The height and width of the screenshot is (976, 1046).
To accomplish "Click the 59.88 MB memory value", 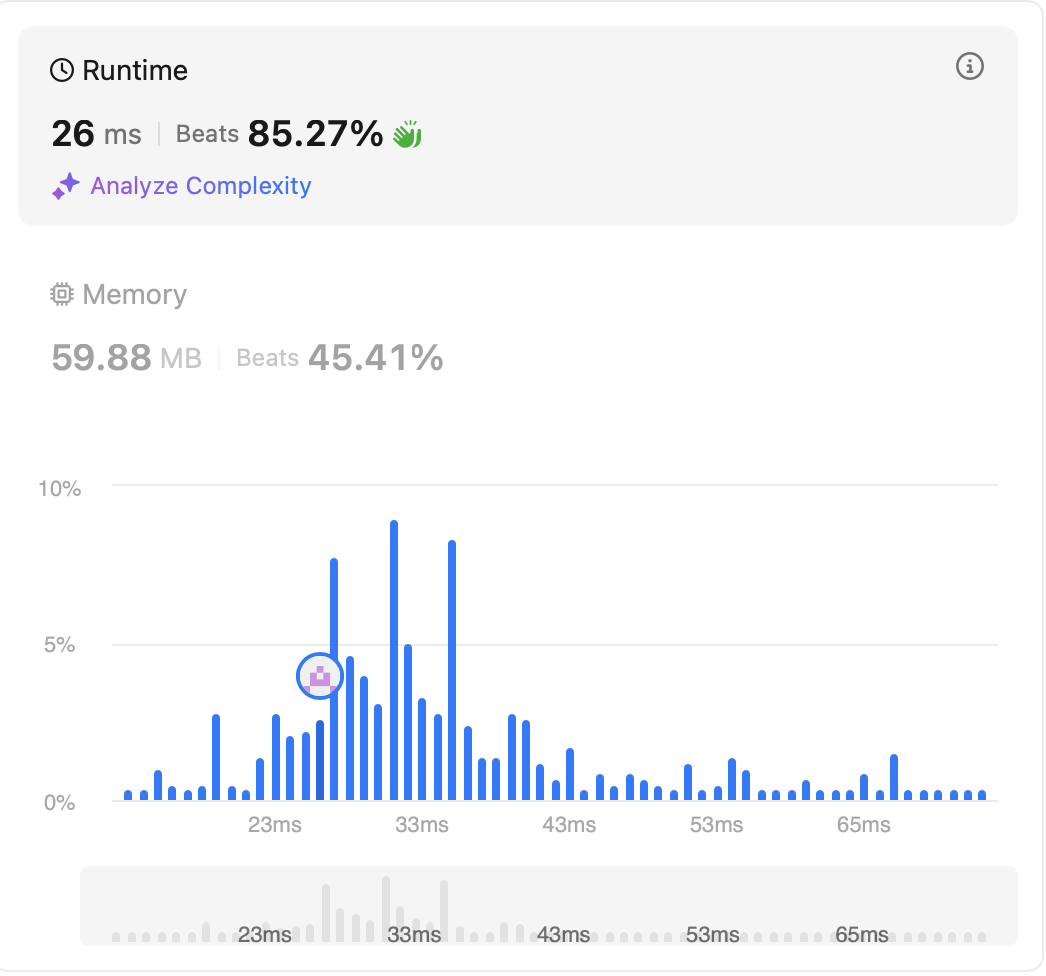I will 126,357.
